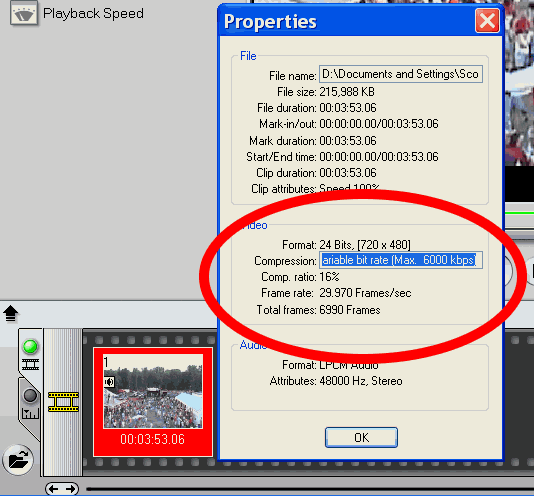Click the green storyboard view button

click(x=30, y=346)
